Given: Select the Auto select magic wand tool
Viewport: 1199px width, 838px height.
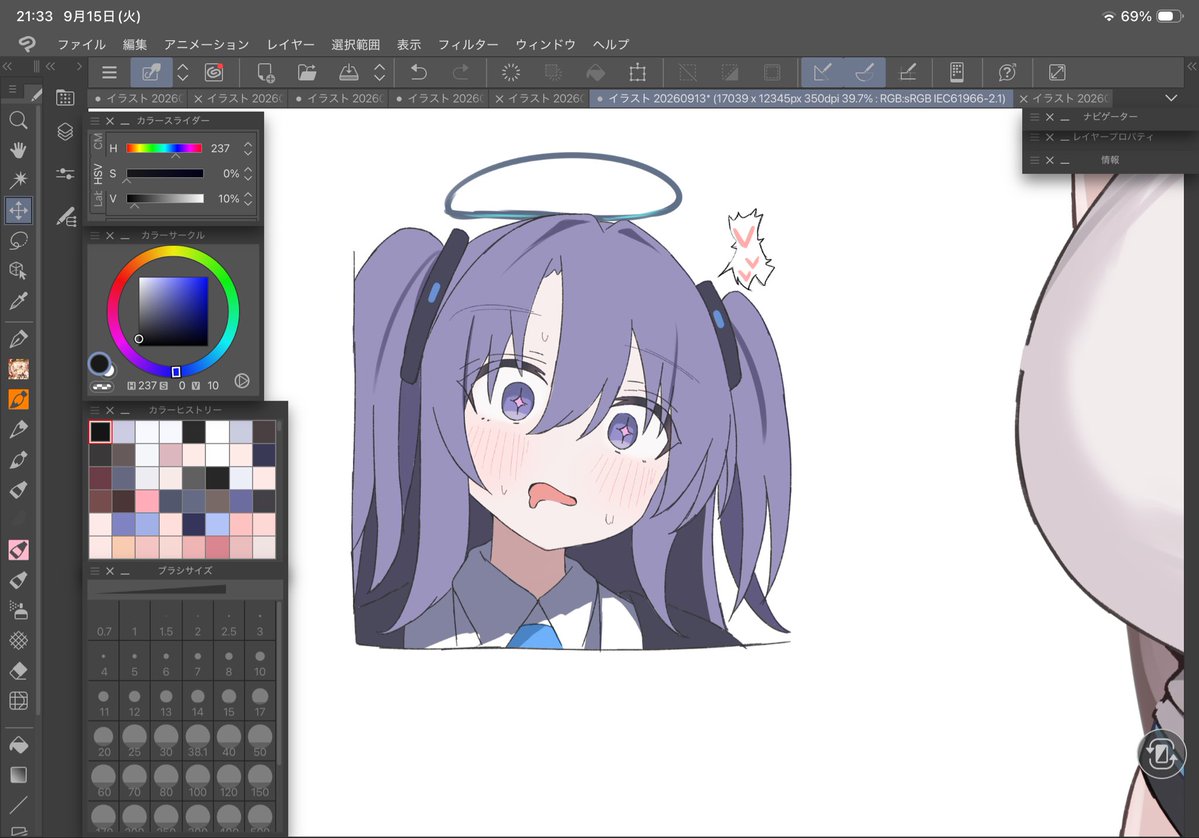Looking at the screenshot, I should tap(18, 180).
